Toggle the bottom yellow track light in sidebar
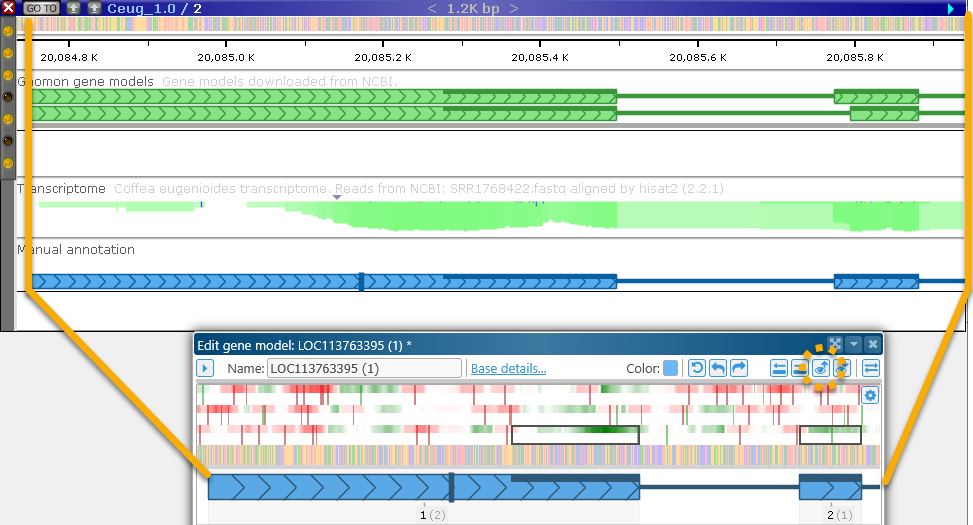Image resolution: width=973 pixels, height=525 pixels. coord(8,163)
